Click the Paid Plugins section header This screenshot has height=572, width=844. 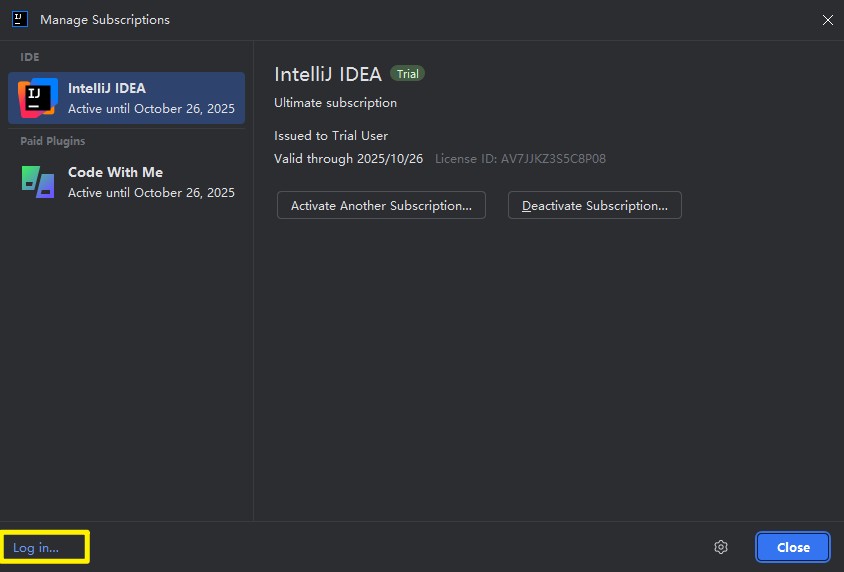tap(53, 141)
